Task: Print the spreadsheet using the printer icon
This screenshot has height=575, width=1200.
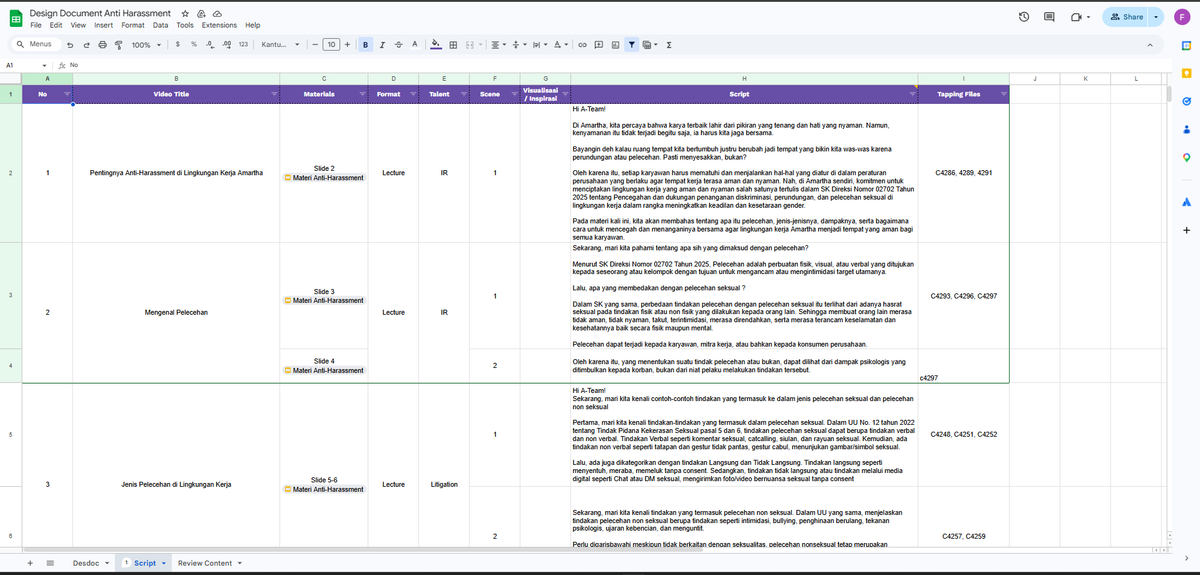Action: click(x=103, y=44)
